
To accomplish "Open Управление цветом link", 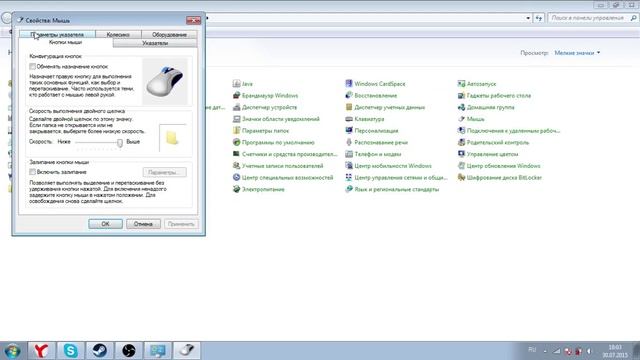I will coord(492,154).
